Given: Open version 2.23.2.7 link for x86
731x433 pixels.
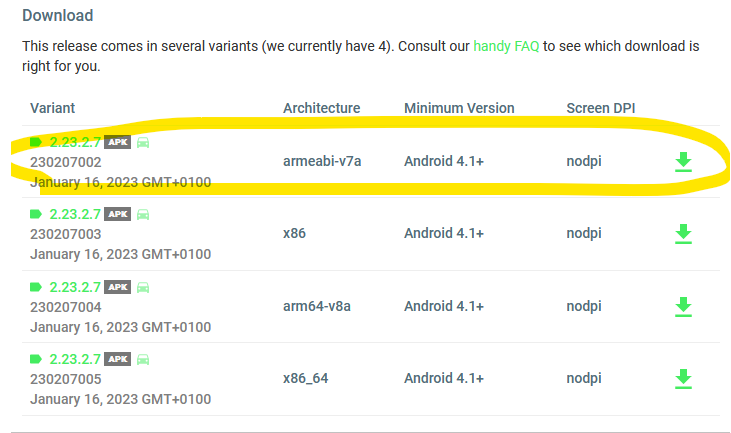Looking at the screenshot, I should coord(75,214).
